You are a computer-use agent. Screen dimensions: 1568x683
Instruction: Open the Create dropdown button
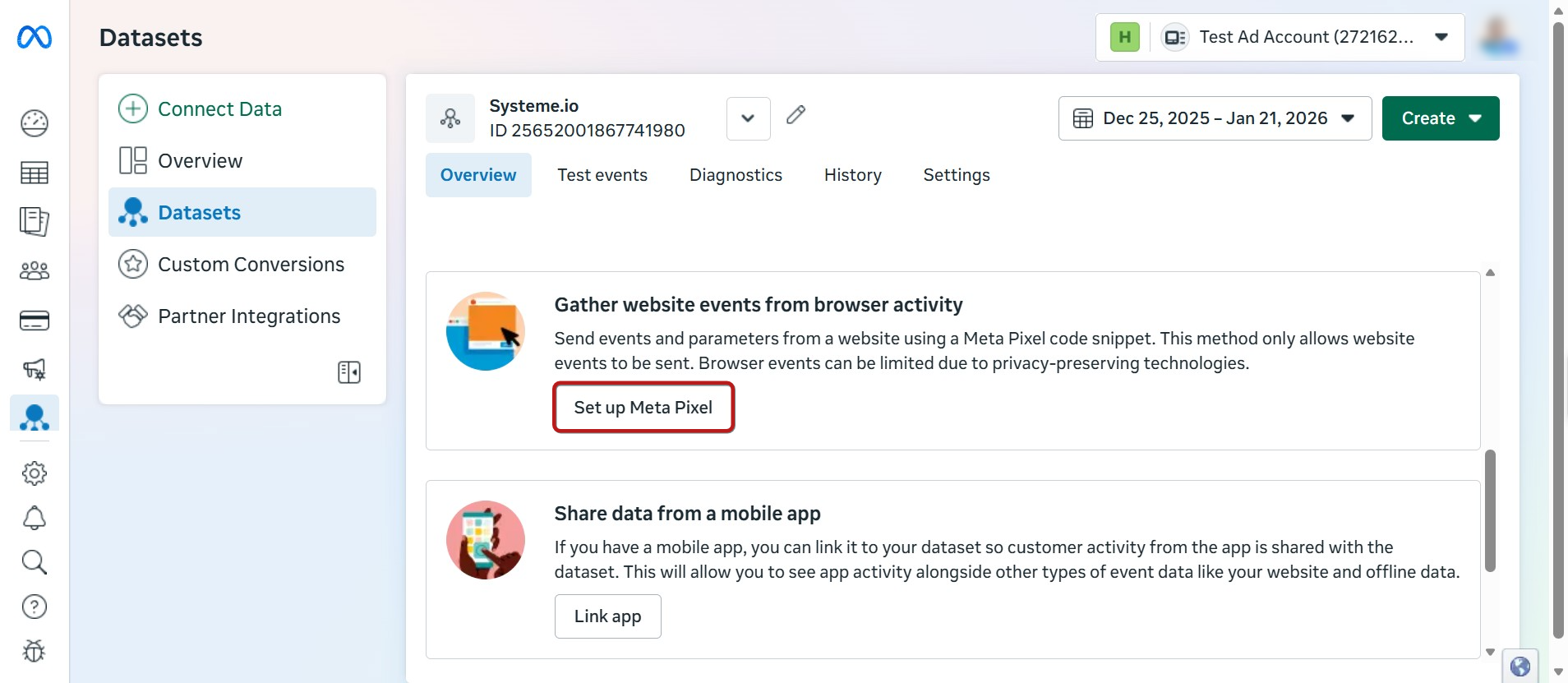tap(1441, 118)
